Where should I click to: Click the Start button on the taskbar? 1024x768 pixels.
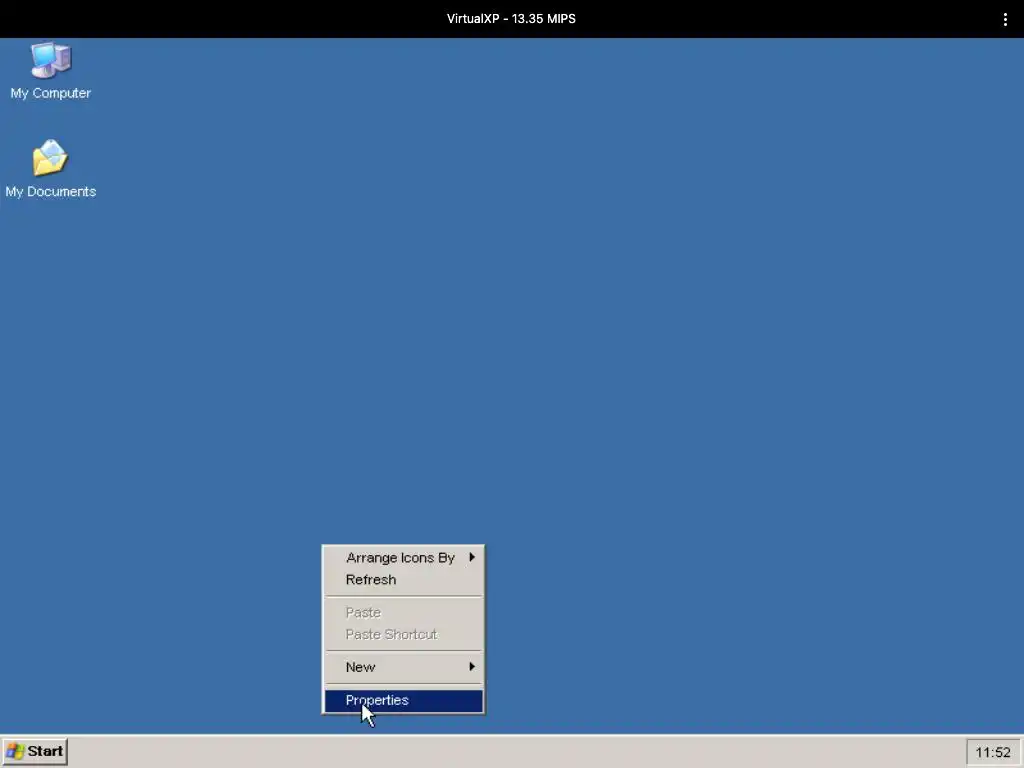tap(35, 751)
